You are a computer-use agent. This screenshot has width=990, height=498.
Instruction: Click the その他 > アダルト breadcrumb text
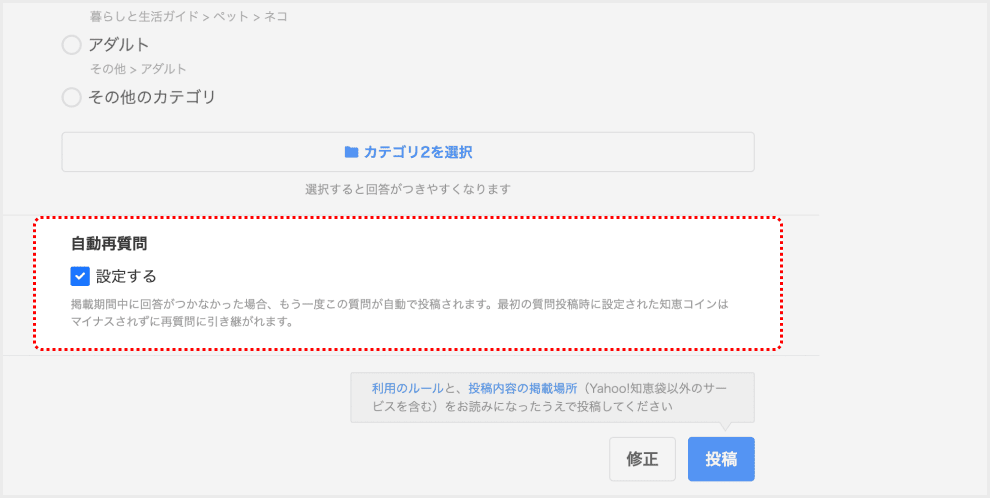pos(138,69)
